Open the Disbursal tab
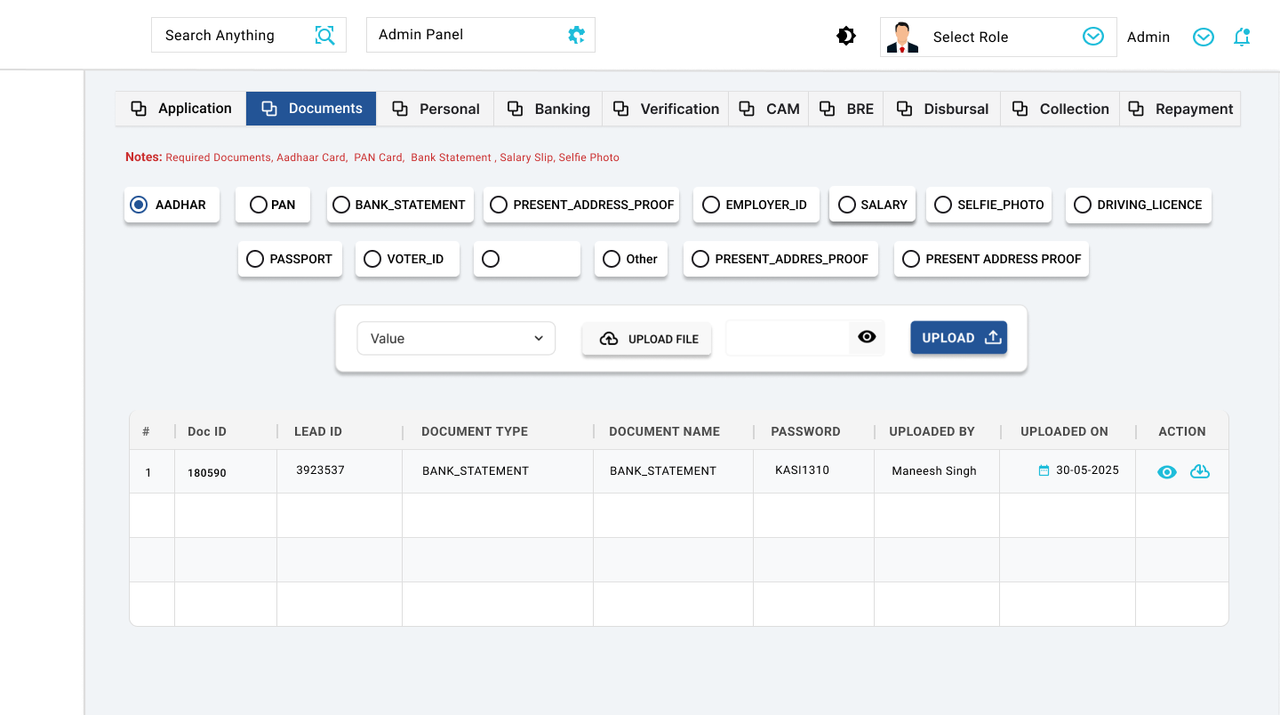This screenshot has width=1280, height=715. [x=941, y=109]
